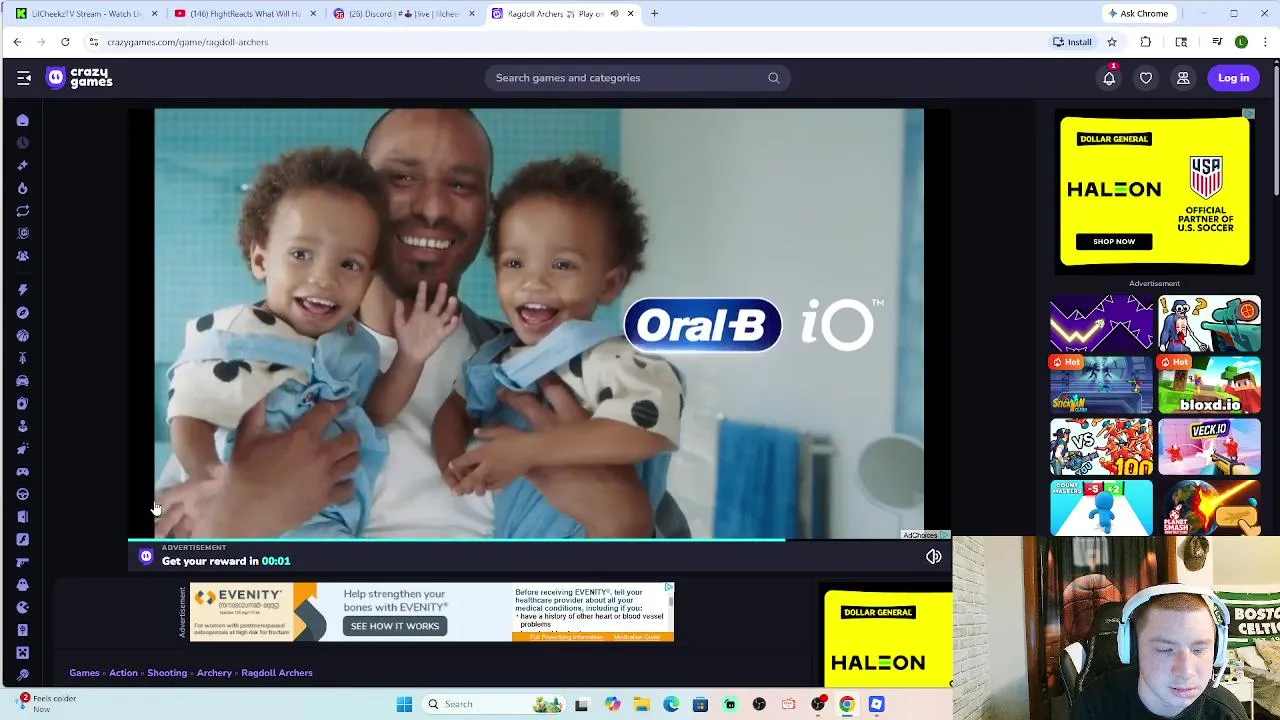Click the Install app button
Viewport: 1280px width, 720px height.
click(1072, 42)
